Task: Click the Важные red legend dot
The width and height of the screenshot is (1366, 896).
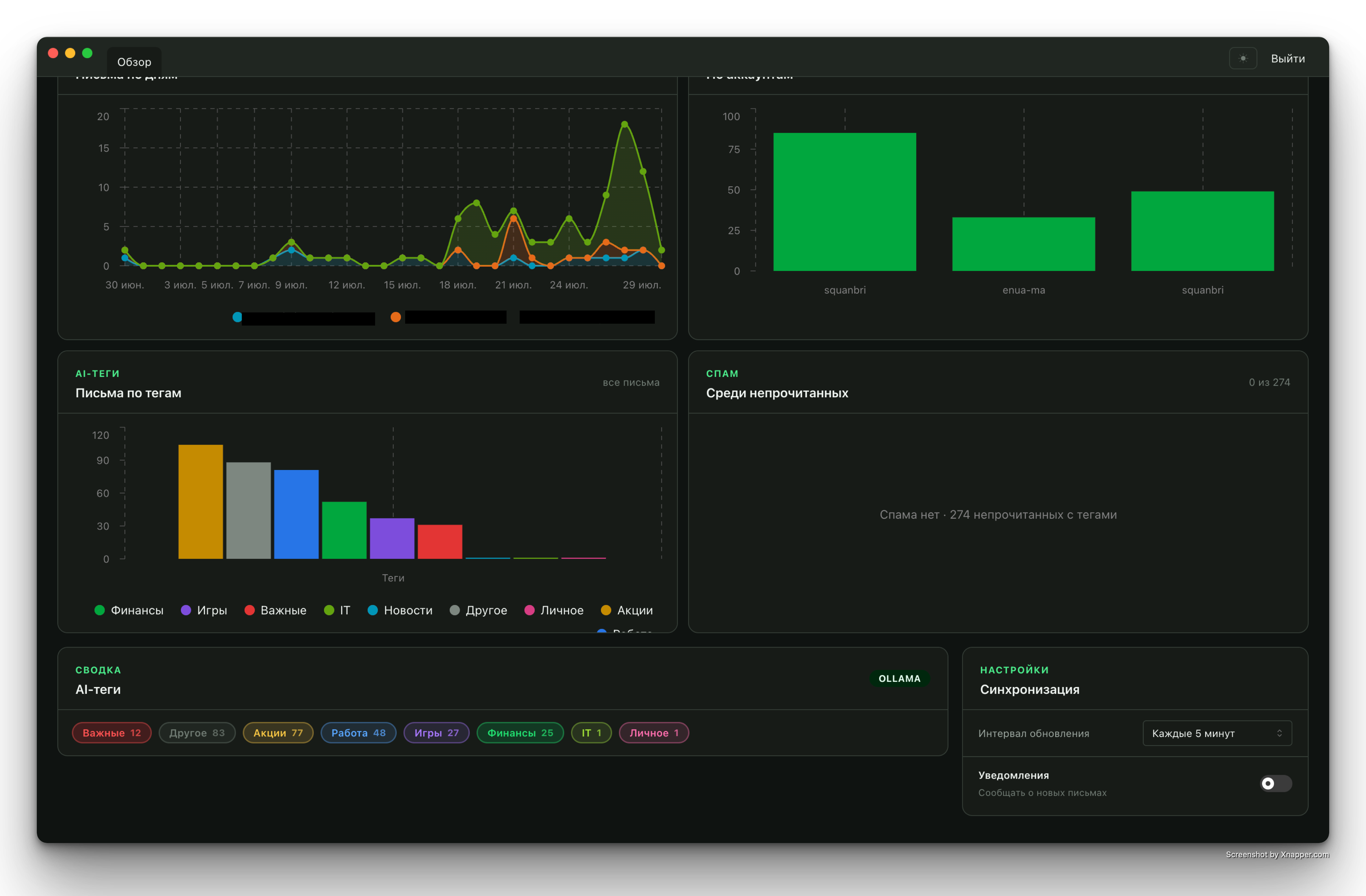Action: coord(249,610)
